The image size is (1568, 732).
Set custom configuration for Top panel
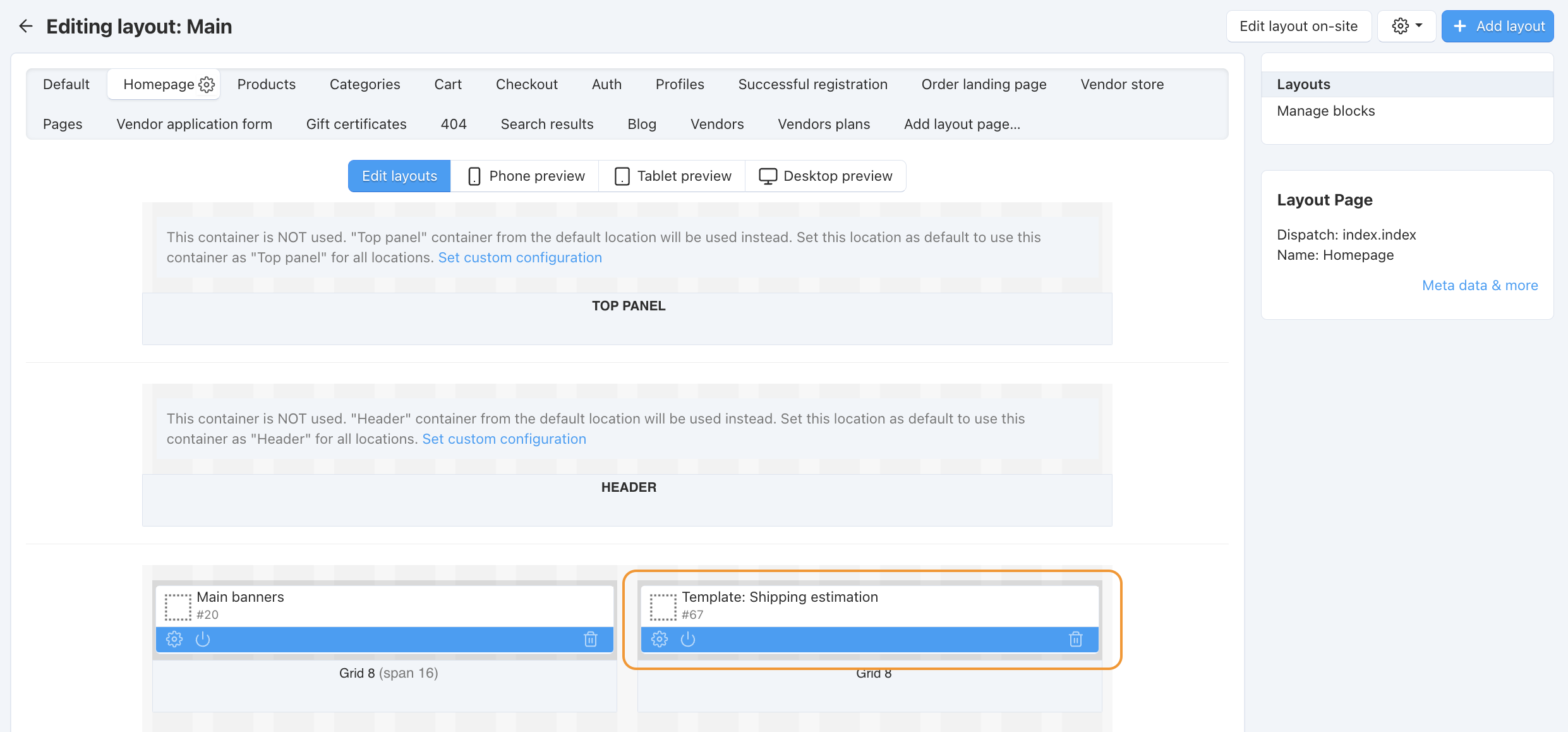(520, 258)
